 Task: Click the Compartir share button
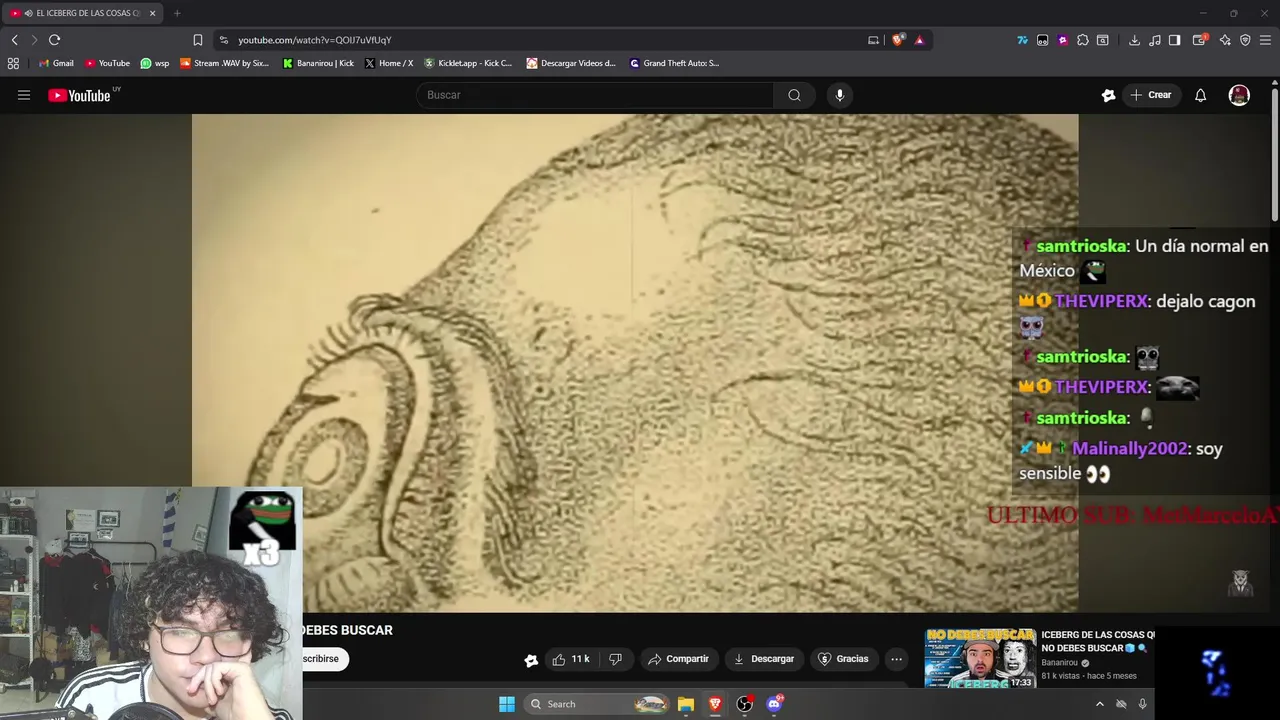678,659
